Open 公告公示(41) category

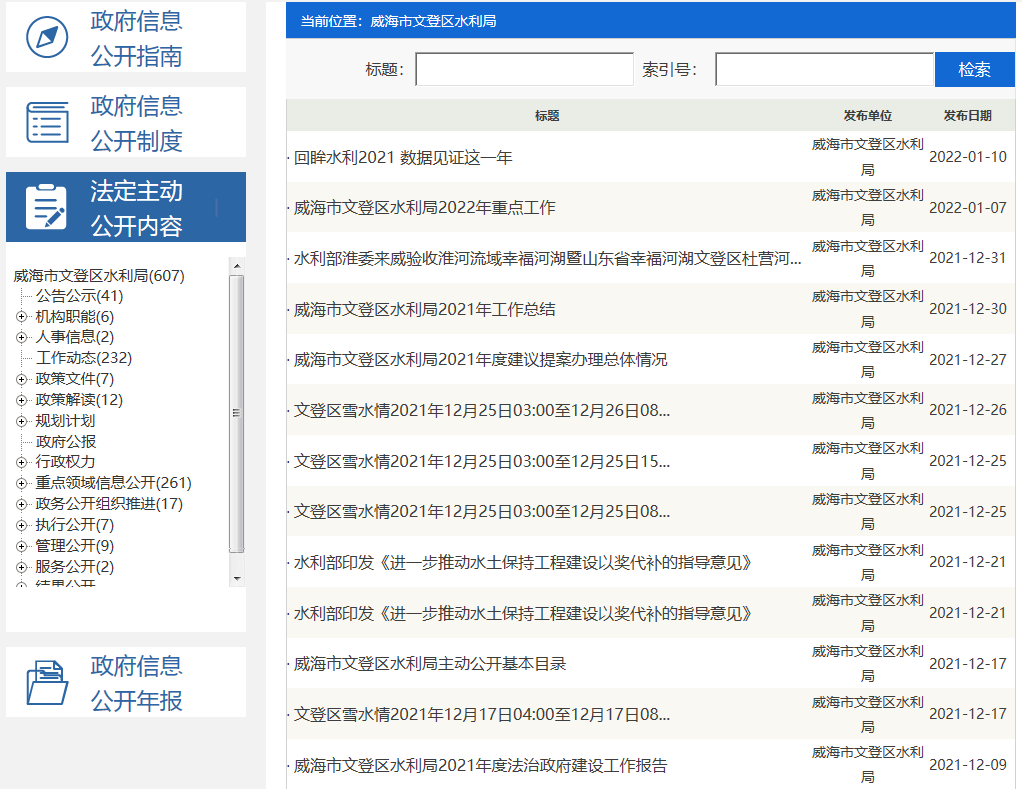tap(79, 296)
